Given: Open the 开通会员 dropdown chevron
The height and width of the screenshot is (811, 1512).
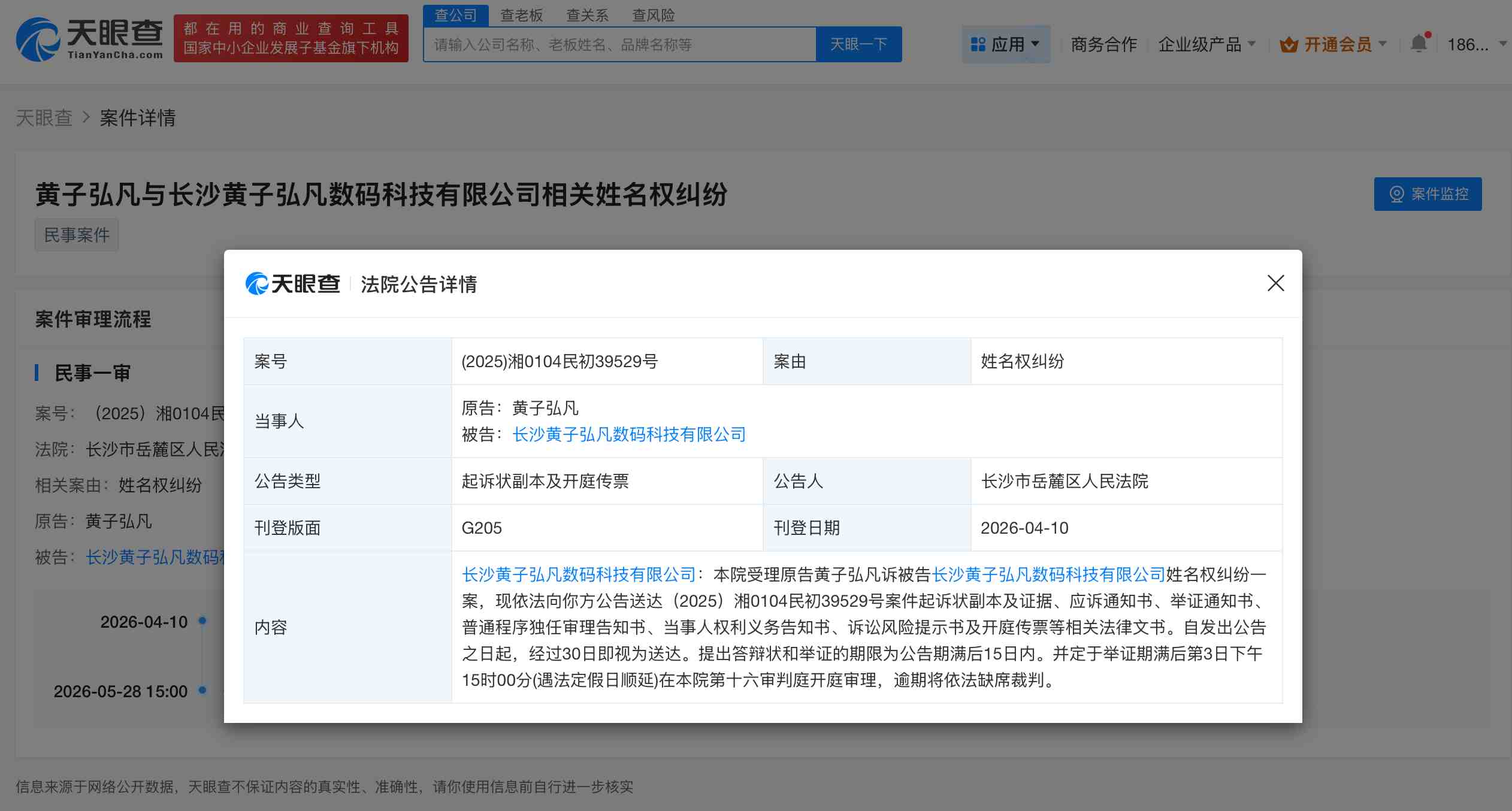Looking at the screenshot, I should 1384,44.
